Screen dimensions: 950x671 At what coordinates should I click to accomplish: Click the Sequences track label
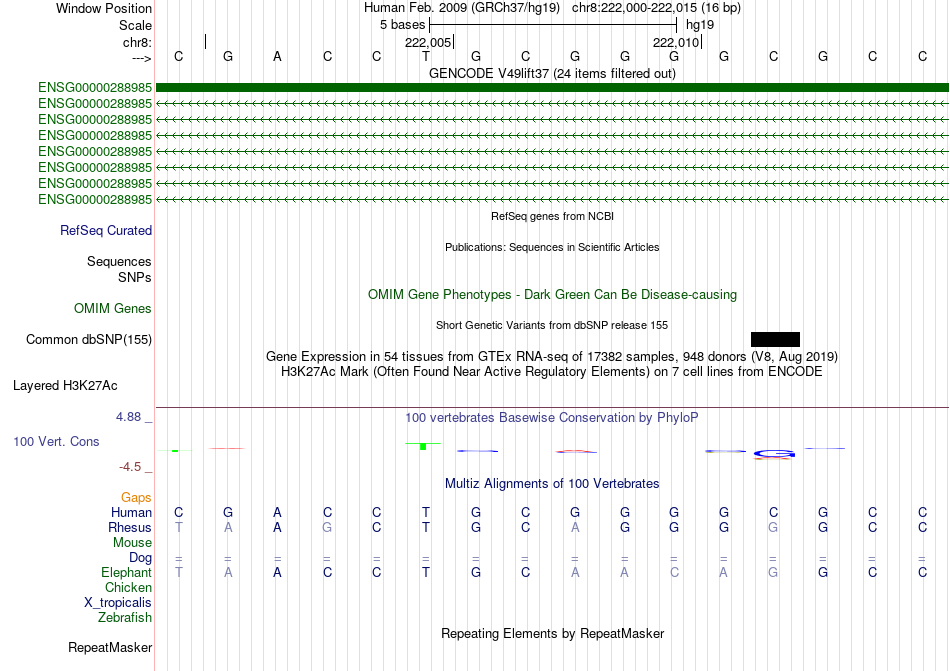119,261
